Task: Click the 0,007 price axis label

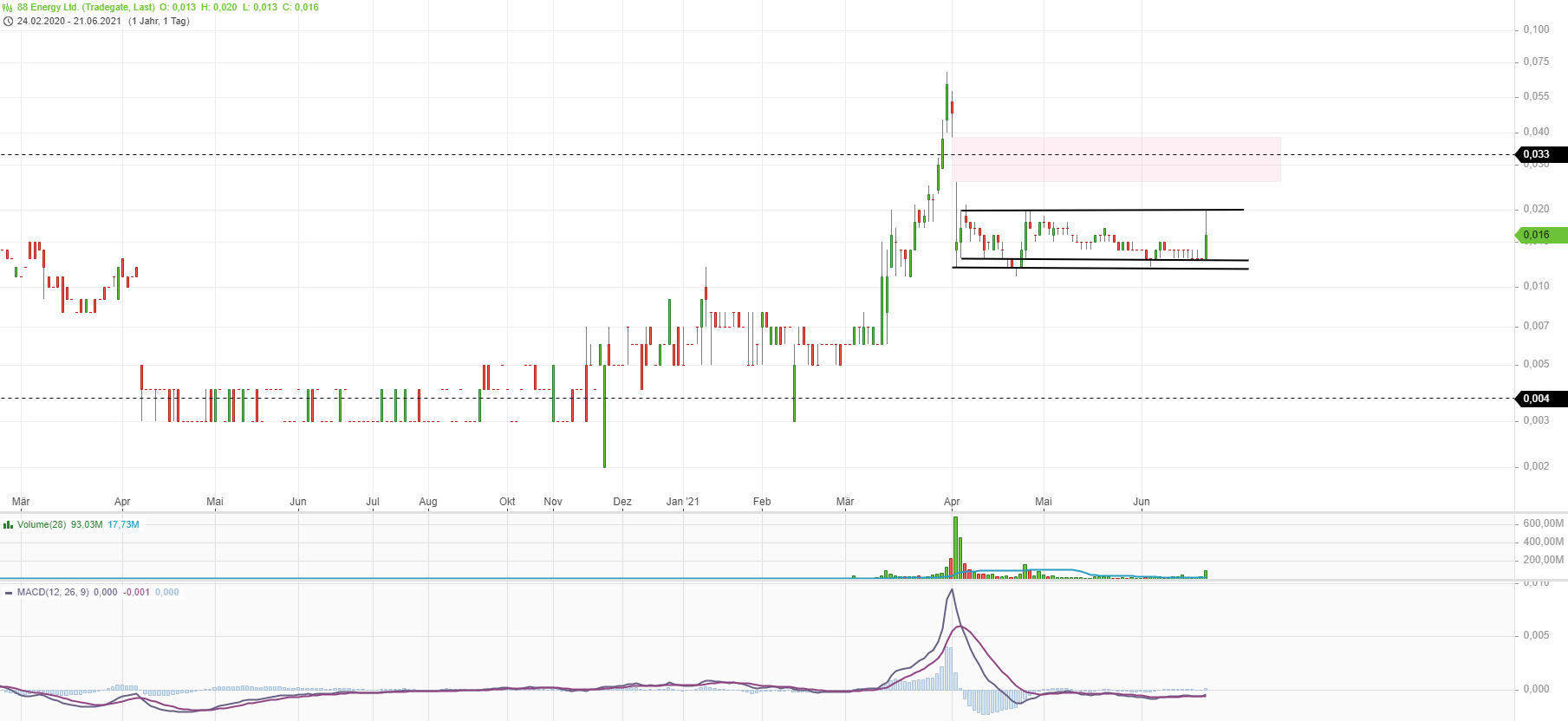Action: point(1537,326)
